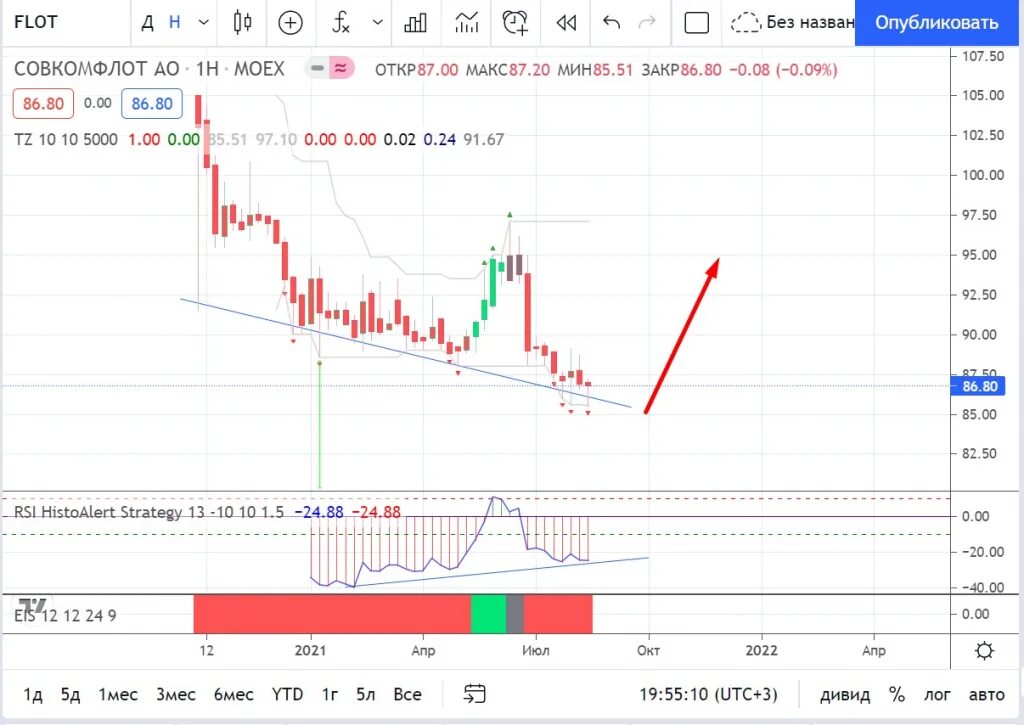The height and width of the screenshot is (725, 1024).
Task: Open the candlestick chart type selector
Action: click(x=242, y=23)
